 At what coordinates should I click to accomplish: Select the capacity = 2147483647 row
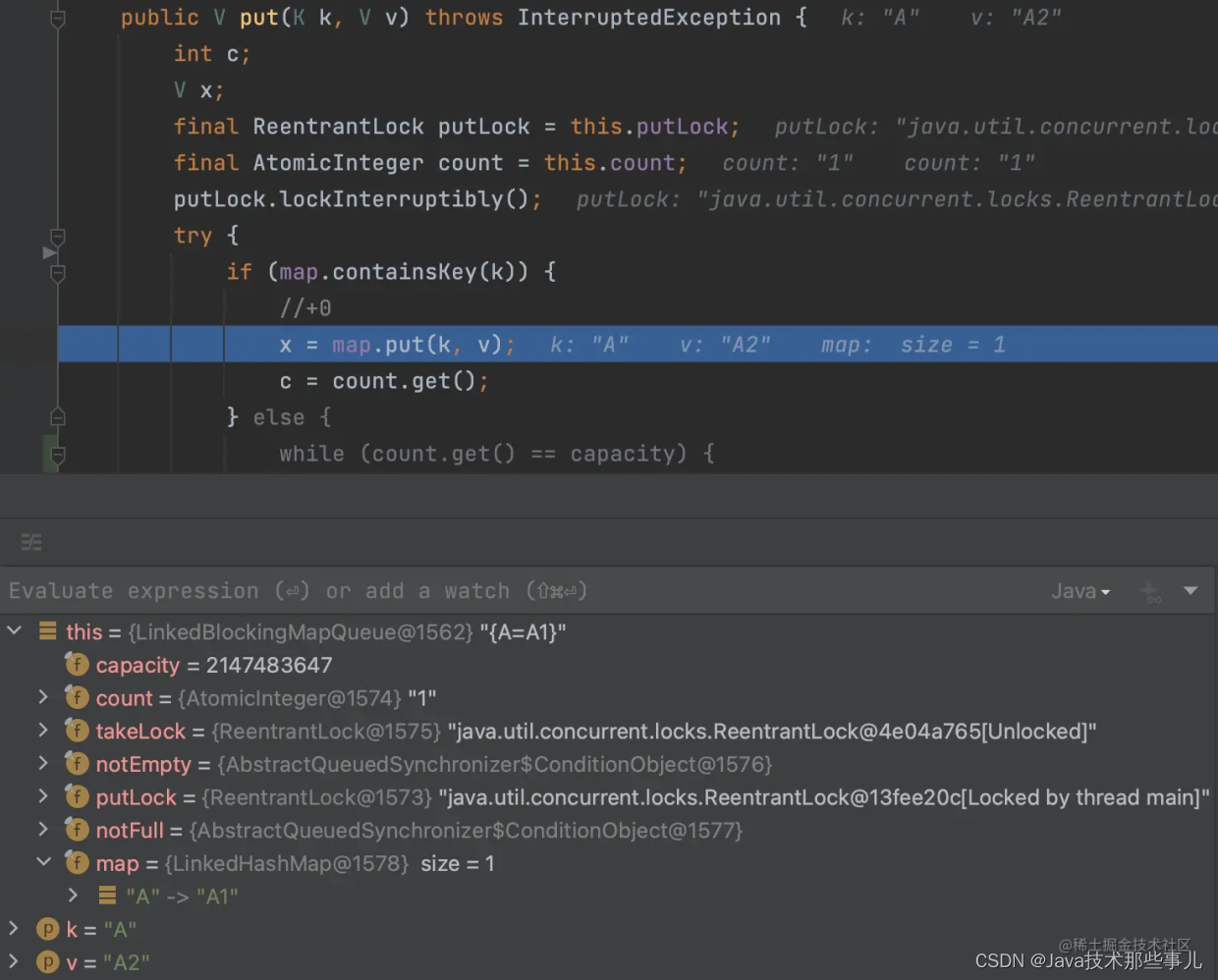(609, 665)
